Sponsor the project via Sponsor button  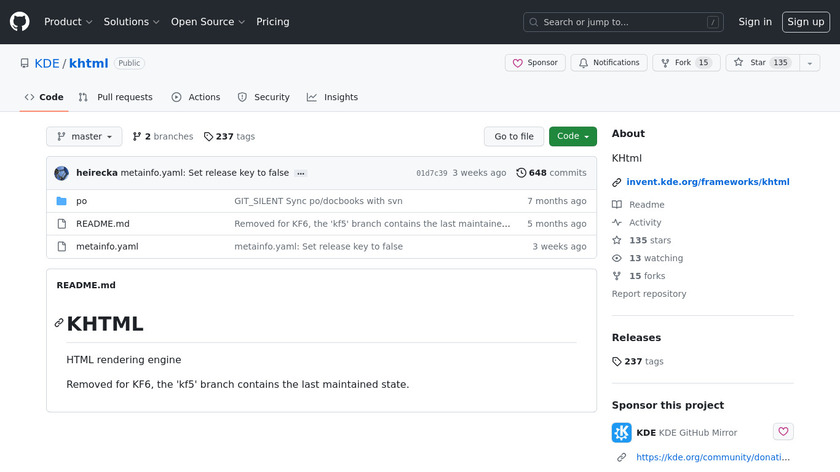pyautogui.click(x=535, y=63)
